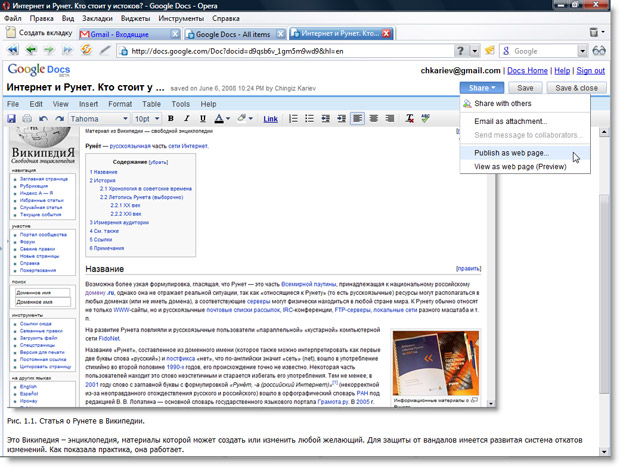Toggle italic formatting
The height and width of the screenshot is (467, 620).
click(187, 118)
